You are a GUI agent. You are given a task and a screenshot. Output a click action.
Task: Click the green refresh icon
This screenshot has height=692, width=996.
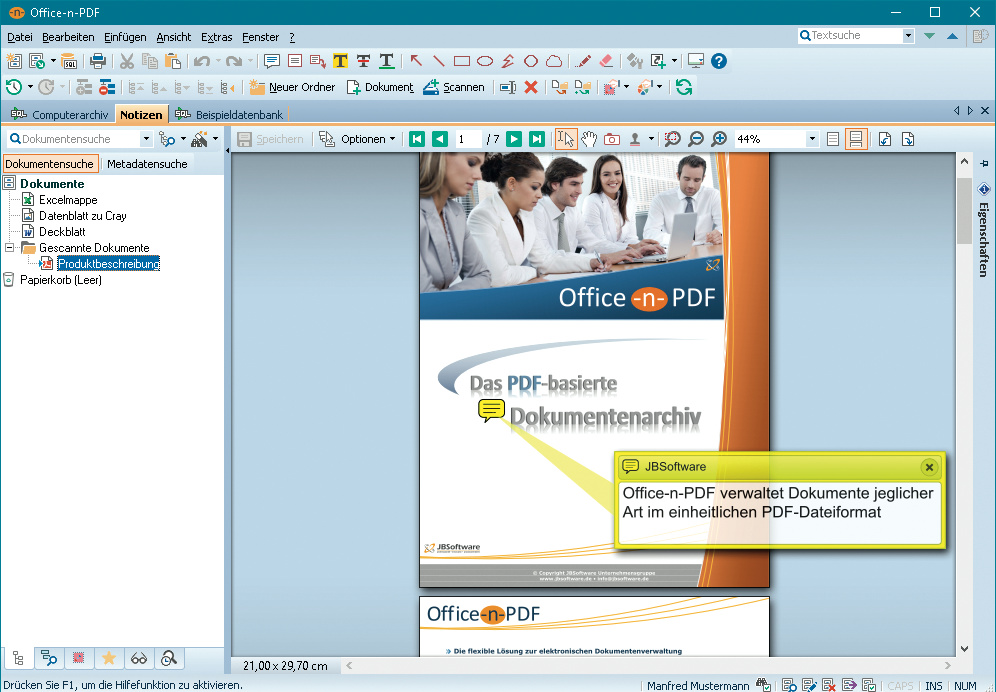point(684,87)
